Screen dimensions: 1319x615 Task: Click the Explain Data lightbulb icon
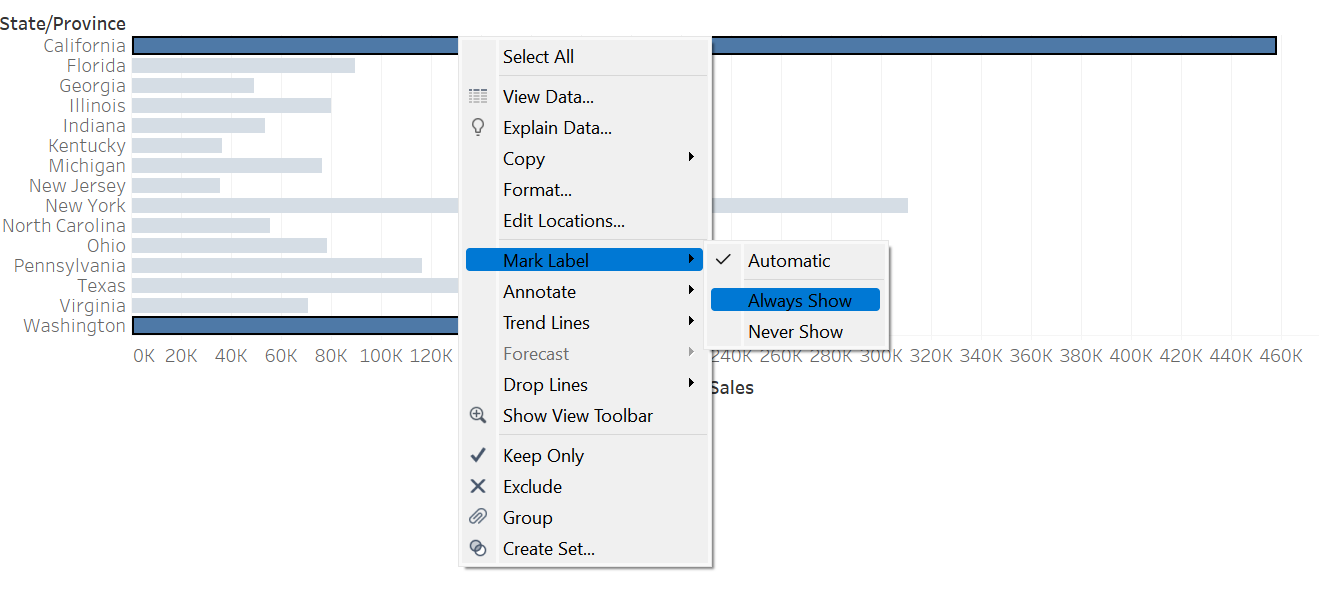pos(478,127)
